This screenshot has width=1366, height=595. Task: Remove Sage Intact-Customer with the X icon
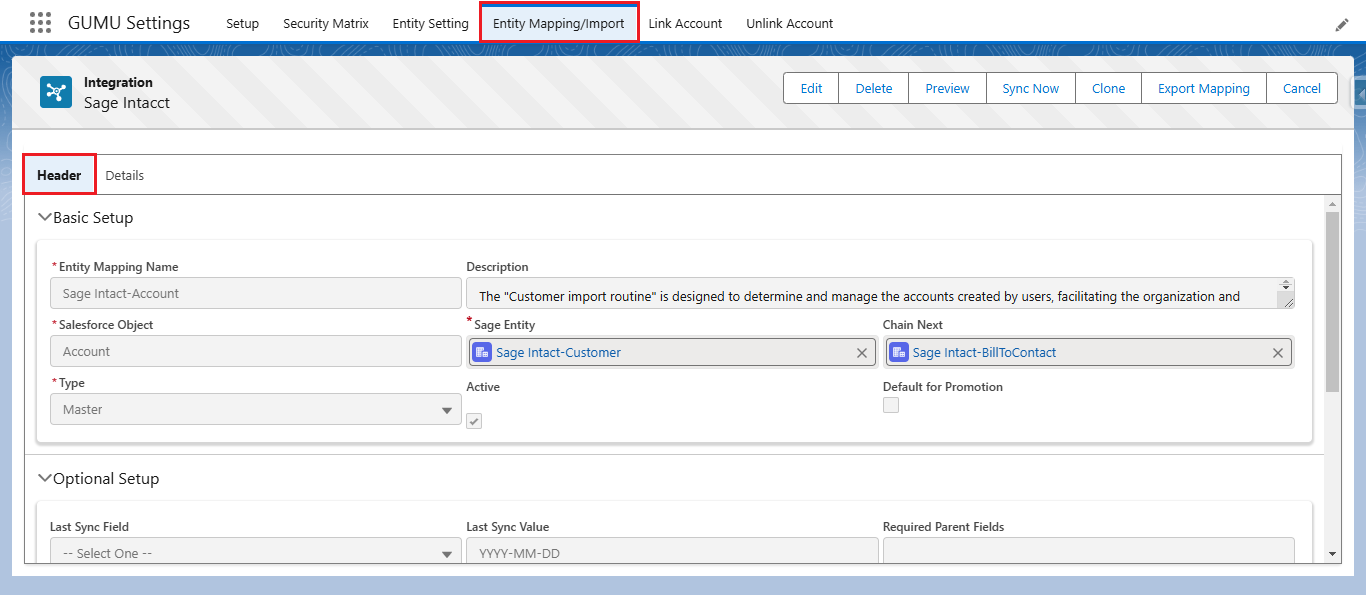tap(862, 353)
